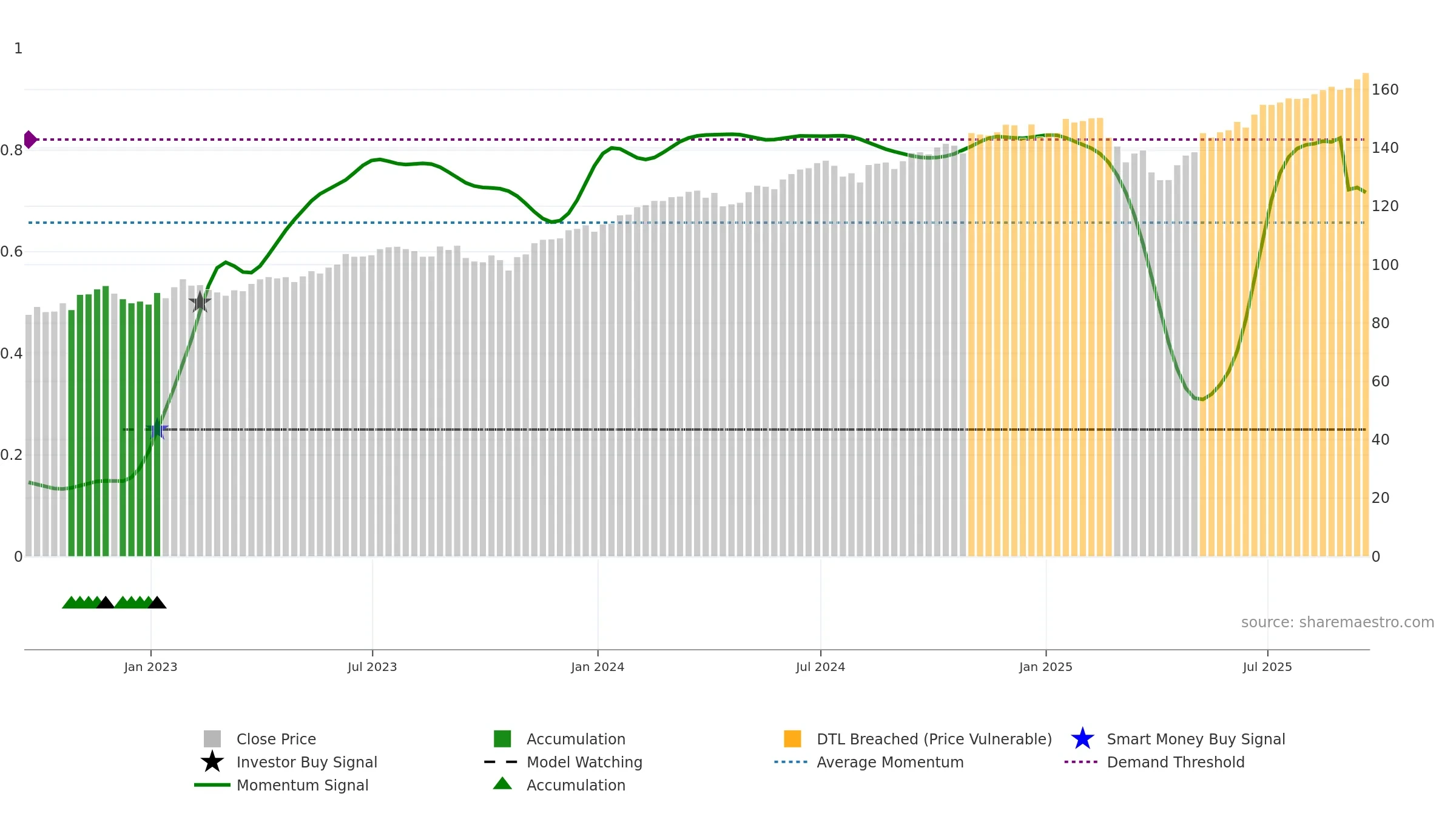Click the green square Accumulation legend icon

(502, 738)
